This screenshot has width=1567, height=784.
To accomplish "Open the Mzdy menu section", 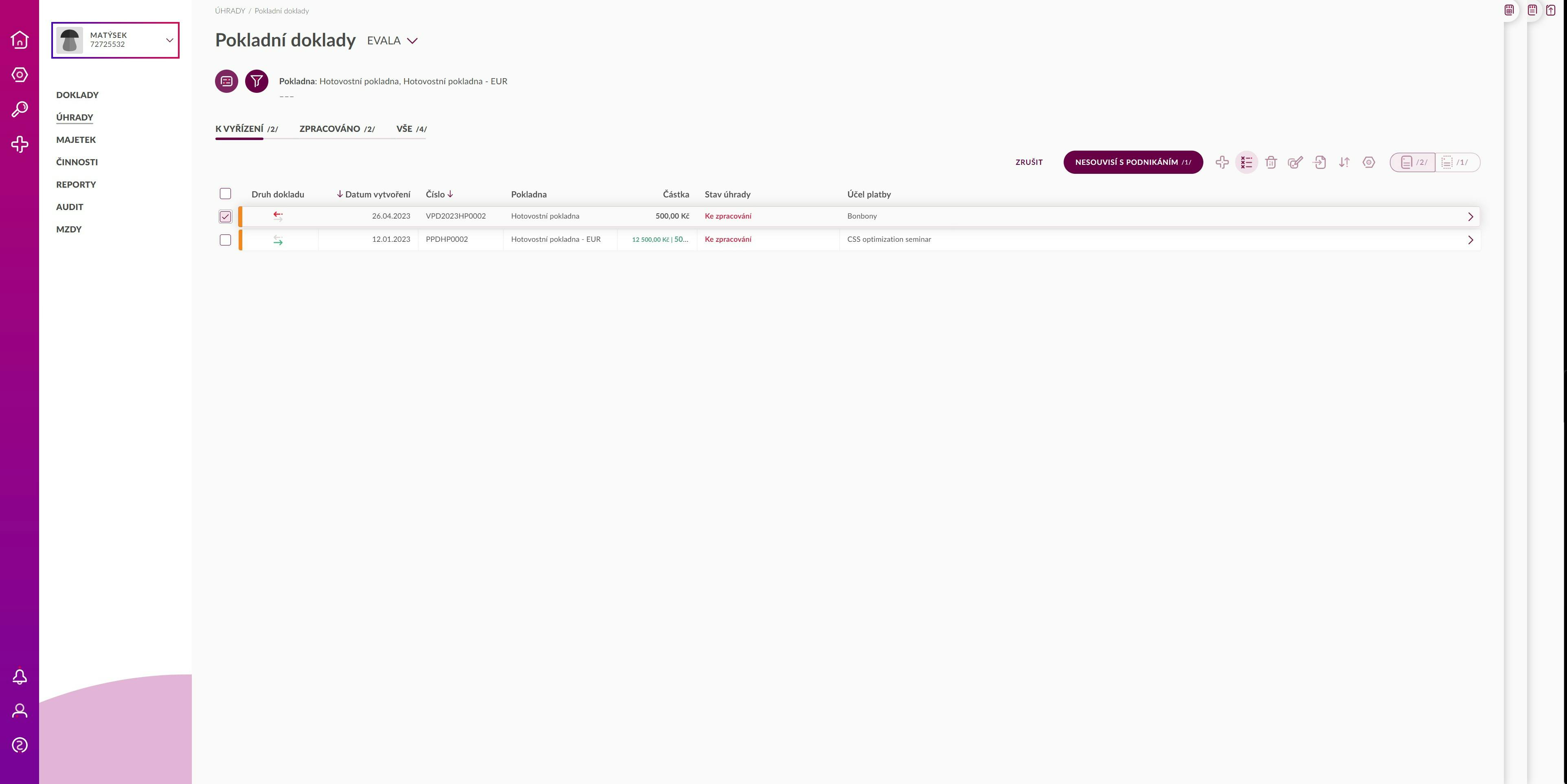I will pos(69,229).
